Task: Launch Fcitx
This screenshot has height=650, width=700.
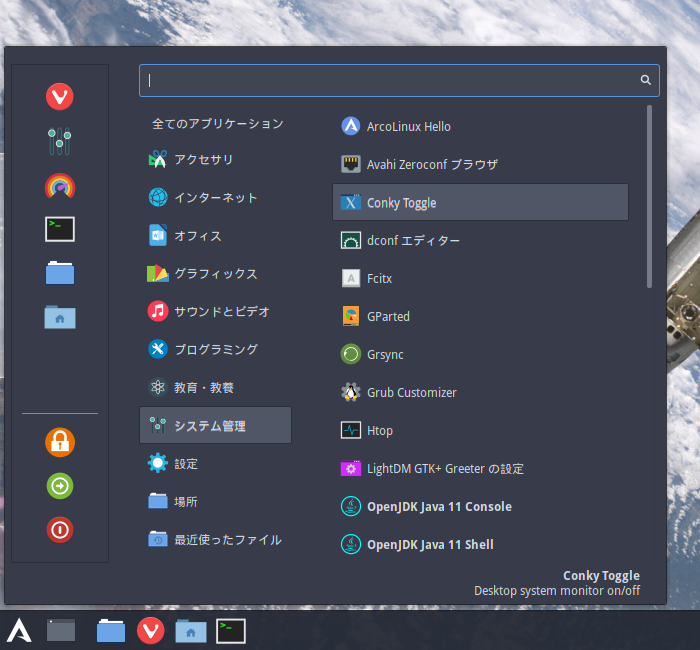Action: (480, 278)
